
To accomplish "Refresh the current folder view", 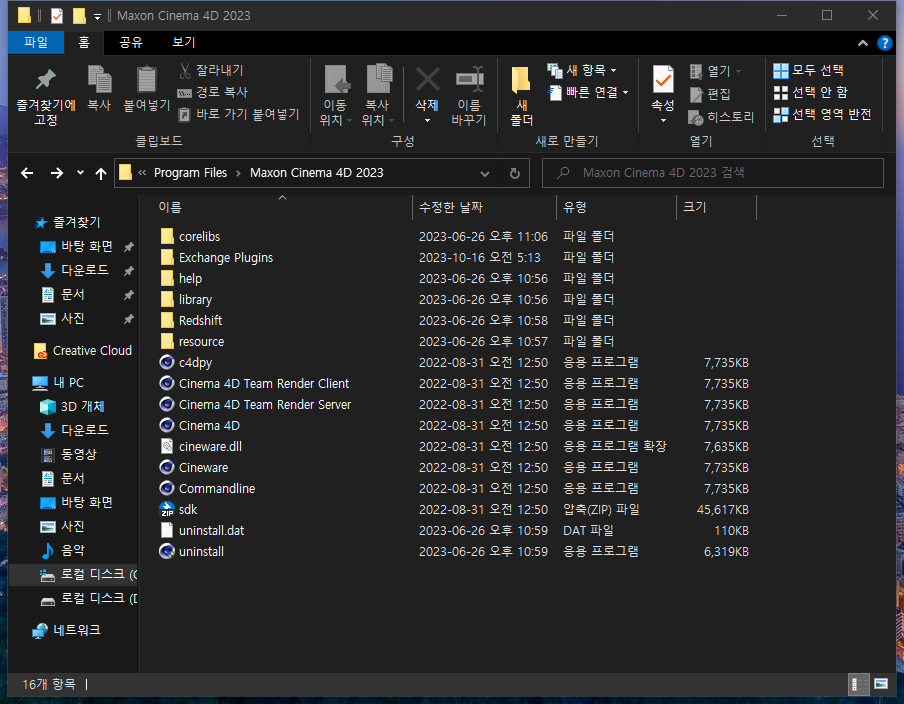I will click(515, 173).
